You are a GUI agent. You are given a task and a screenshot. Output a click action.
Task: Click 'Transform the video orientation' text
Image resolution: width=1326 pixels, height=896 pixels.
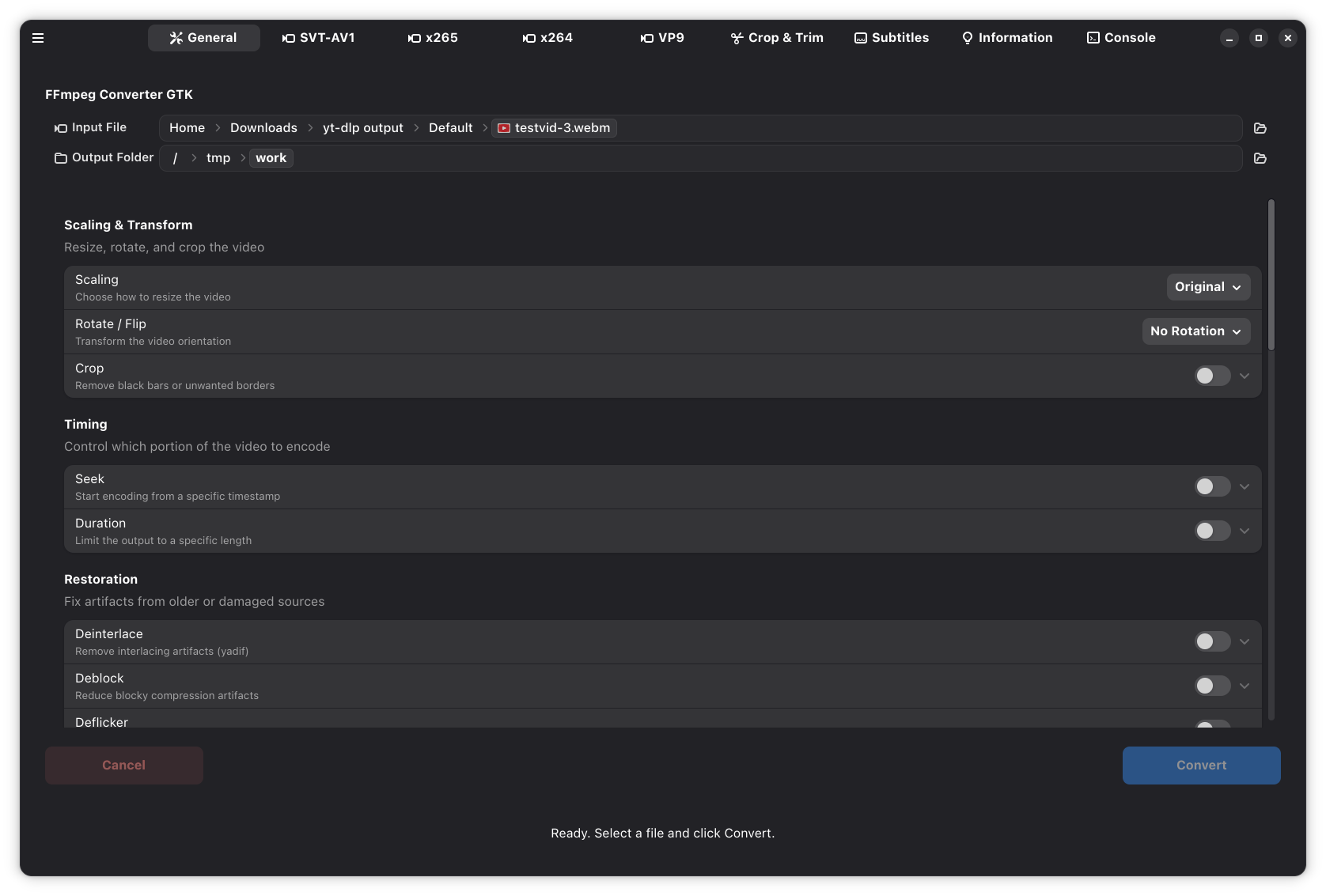pyautogui.click(x=153, y=342)
